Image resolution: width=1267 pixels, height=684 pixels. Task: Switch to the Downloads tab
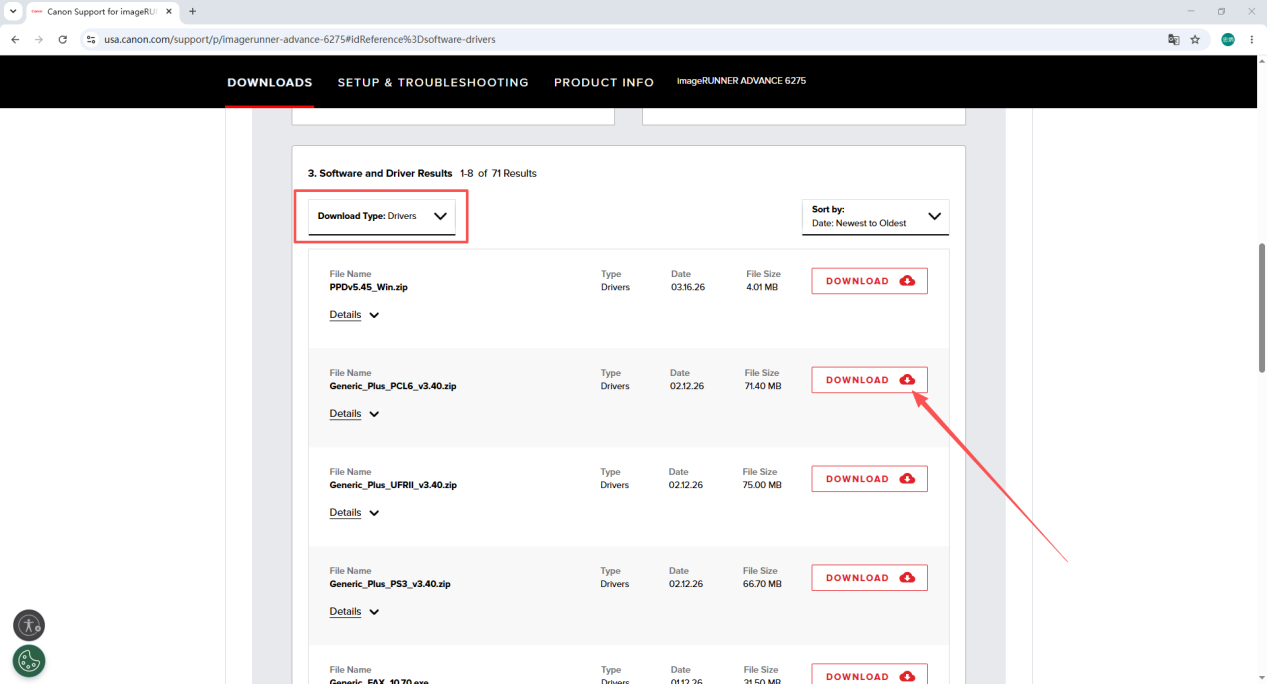click(x=270, y=82)
